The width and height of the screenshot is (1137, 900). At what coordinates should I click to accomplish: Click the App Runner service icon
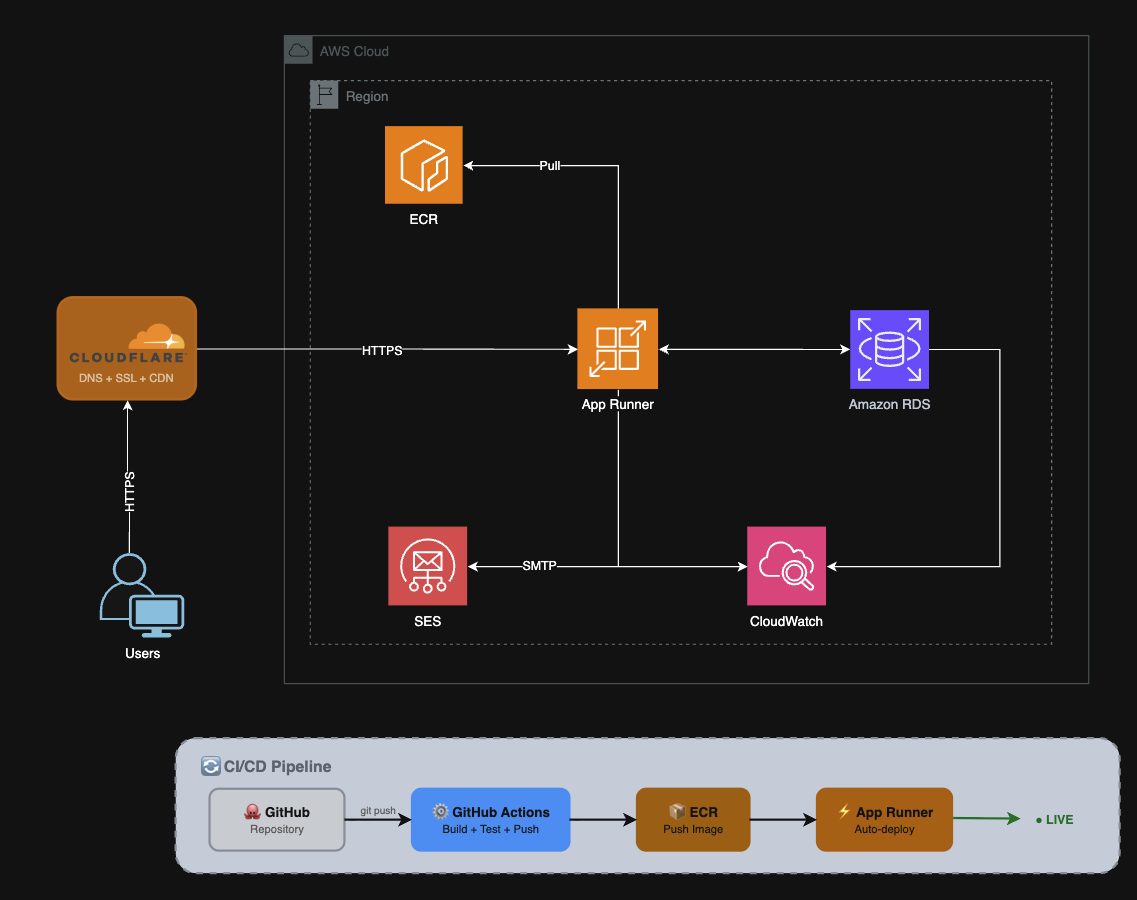tap(617, 349)
